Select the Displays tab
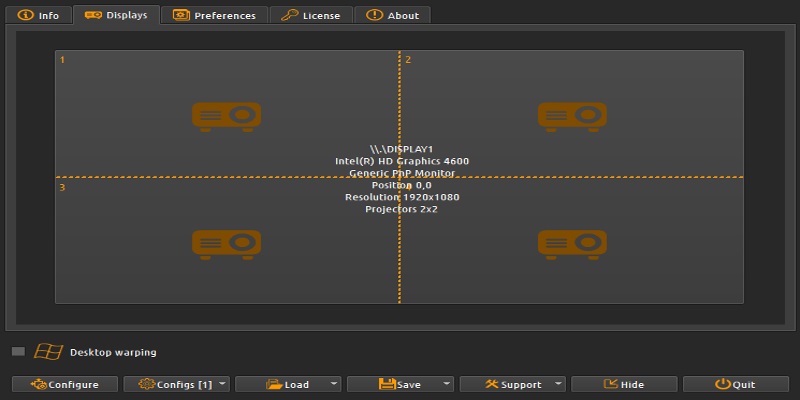Image resolution: width=800 pixels, height=400 pixels. tap(116, 15)
